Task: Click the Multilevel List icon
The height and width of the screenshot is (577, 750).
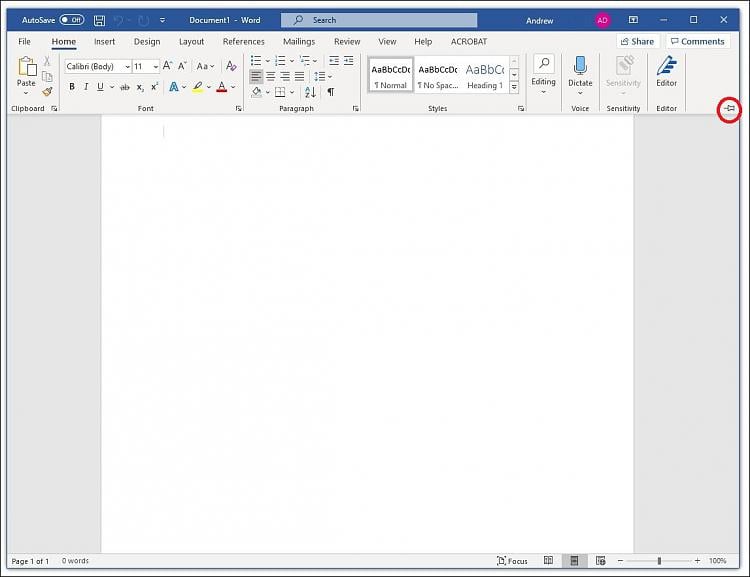Action: pos(305,61)
